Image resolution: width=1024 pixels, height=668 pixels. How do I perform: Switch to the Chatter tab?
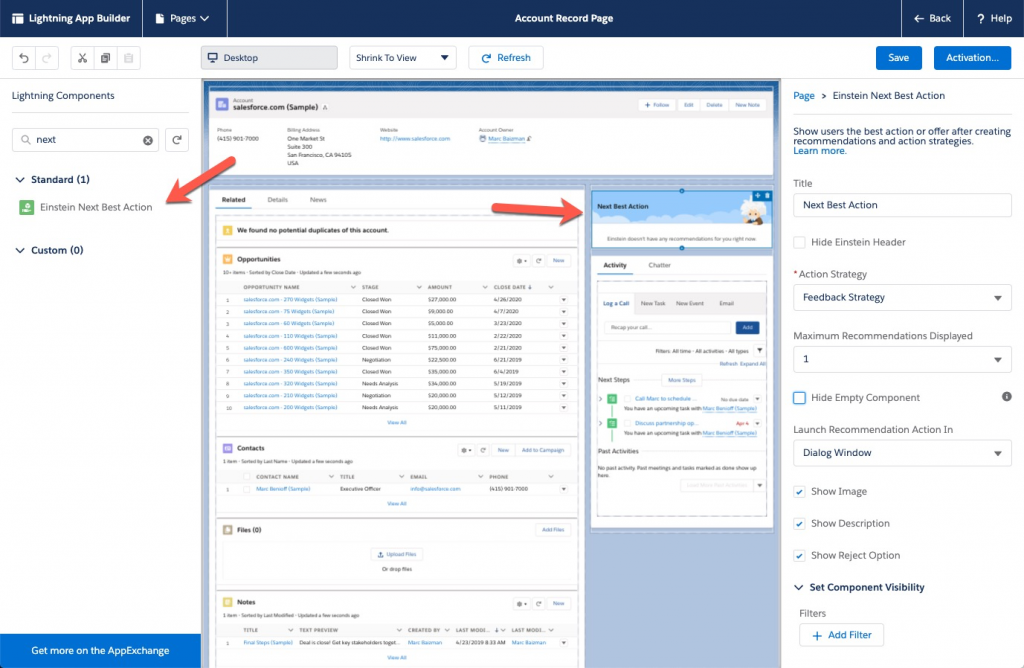(660, 265)
